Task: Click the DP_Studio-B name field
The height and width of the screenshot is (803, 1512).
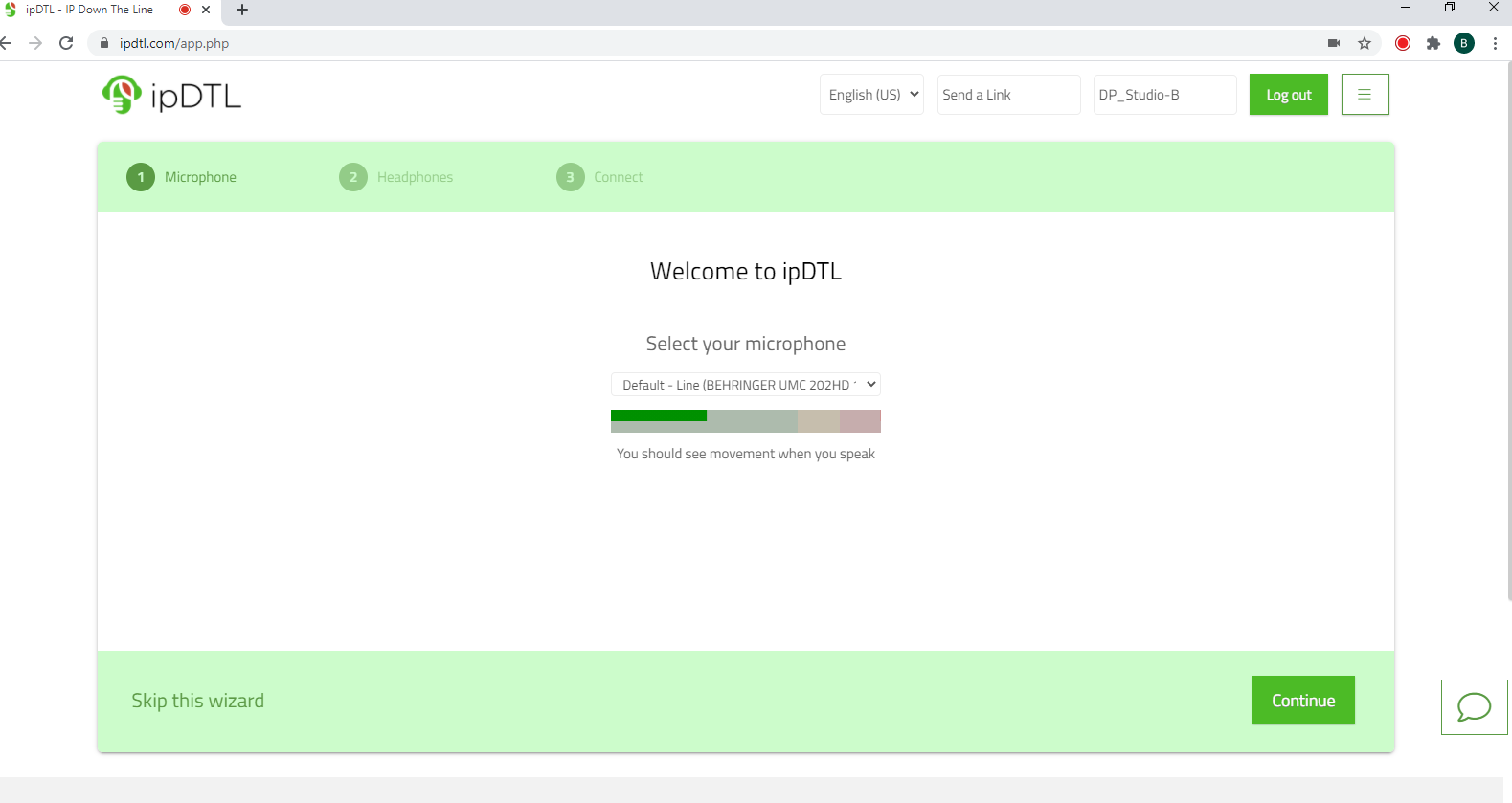Action: (x=1164, y=95)
